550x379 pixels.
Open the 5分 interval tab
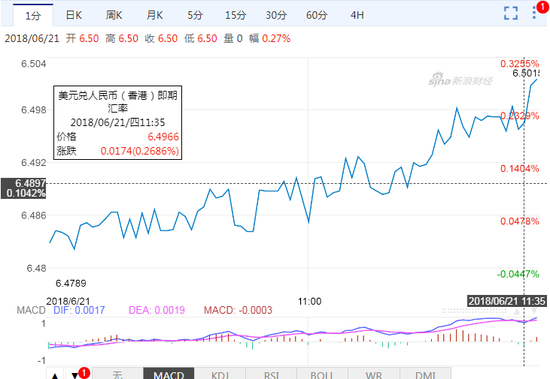pyautogui.click(x=195, y=15)
